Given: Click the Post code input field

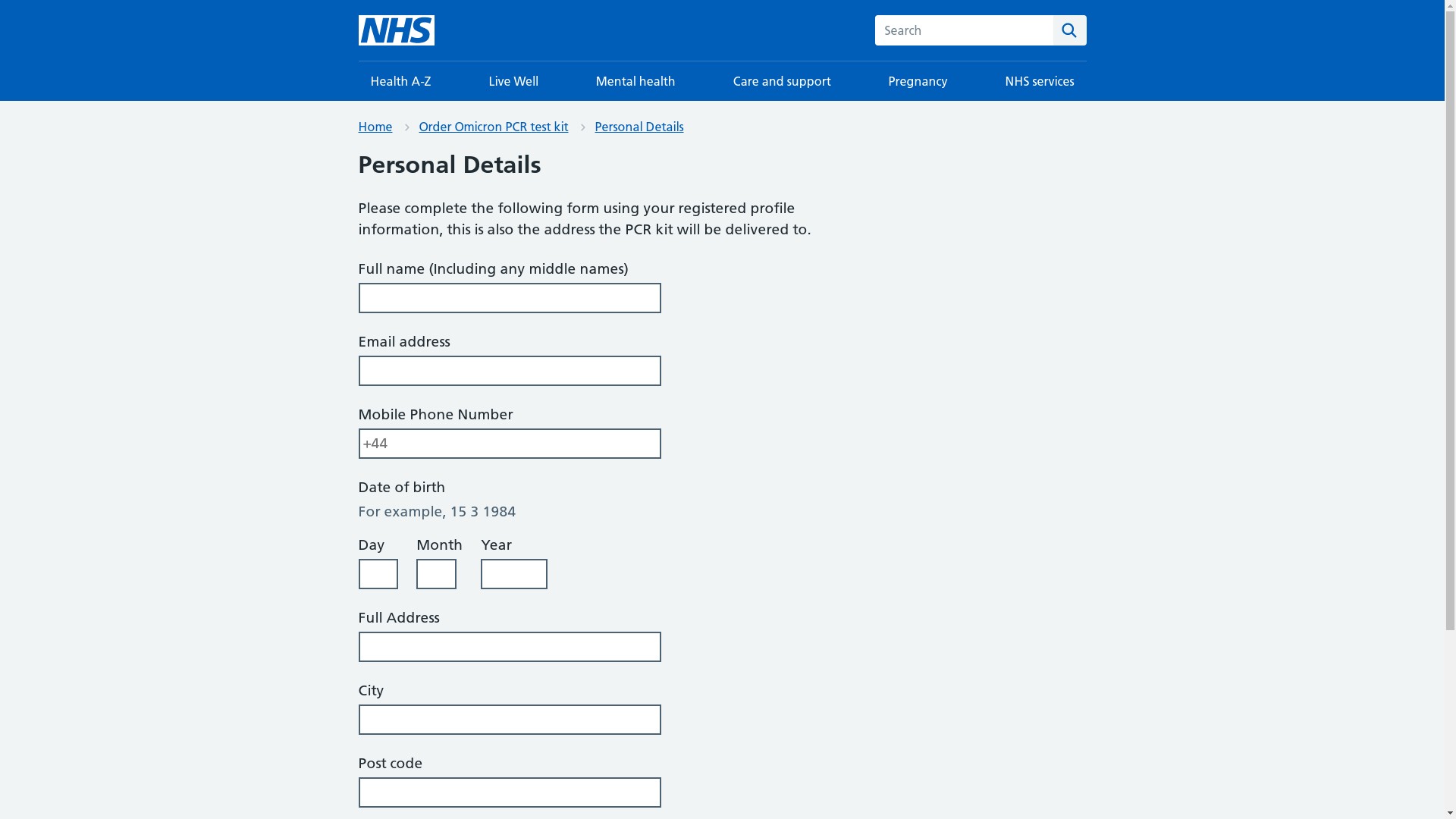Looking at the screenshot, I should tap(509, 792).
